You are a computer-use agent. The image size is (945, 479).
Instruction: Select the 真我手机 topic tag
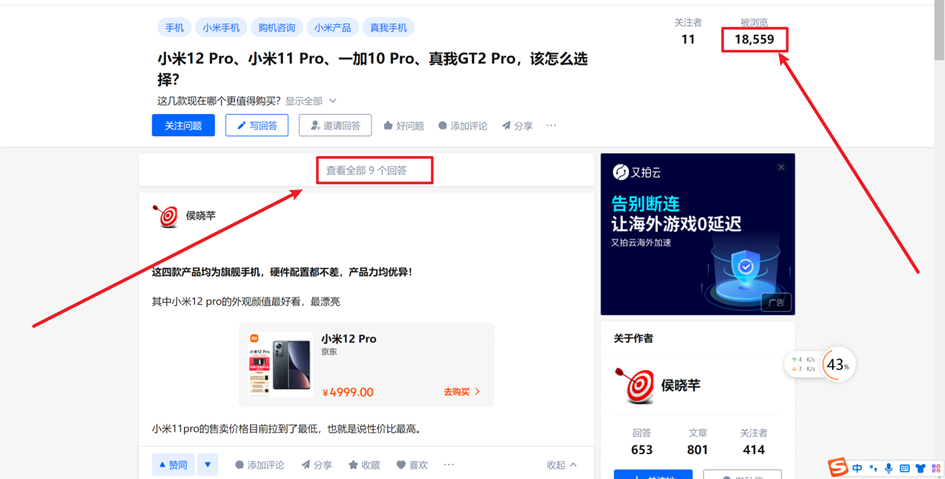388,28
